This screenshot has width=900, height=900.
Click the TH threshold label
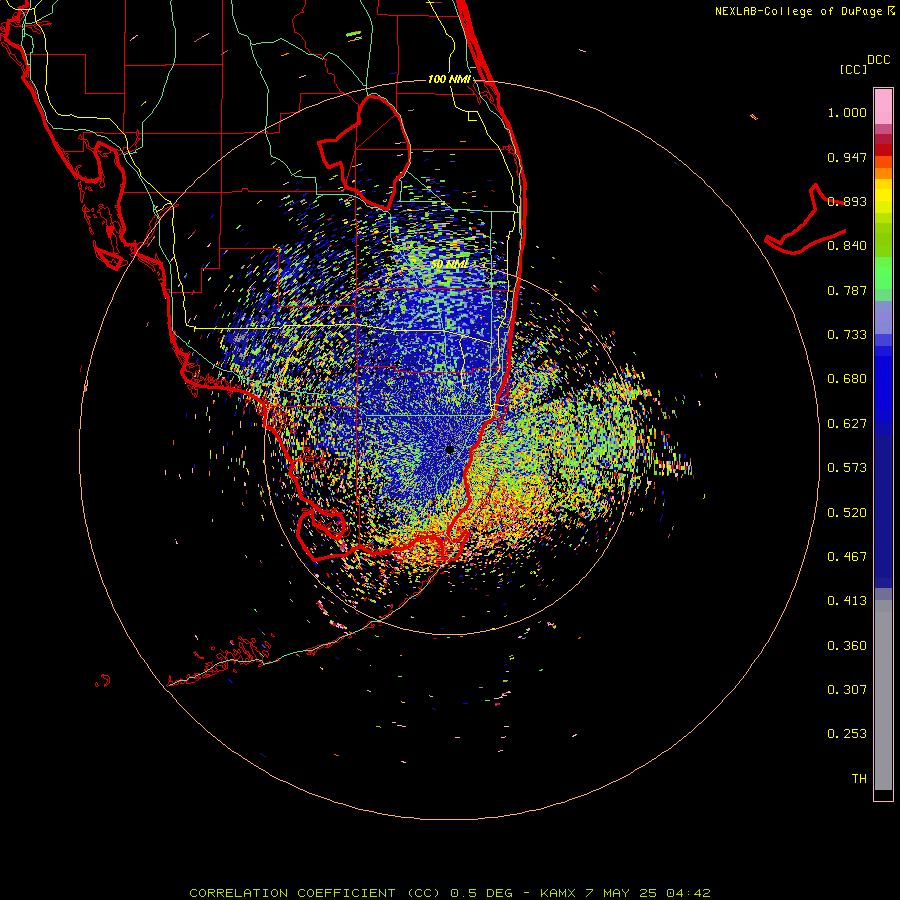[859, 779]
